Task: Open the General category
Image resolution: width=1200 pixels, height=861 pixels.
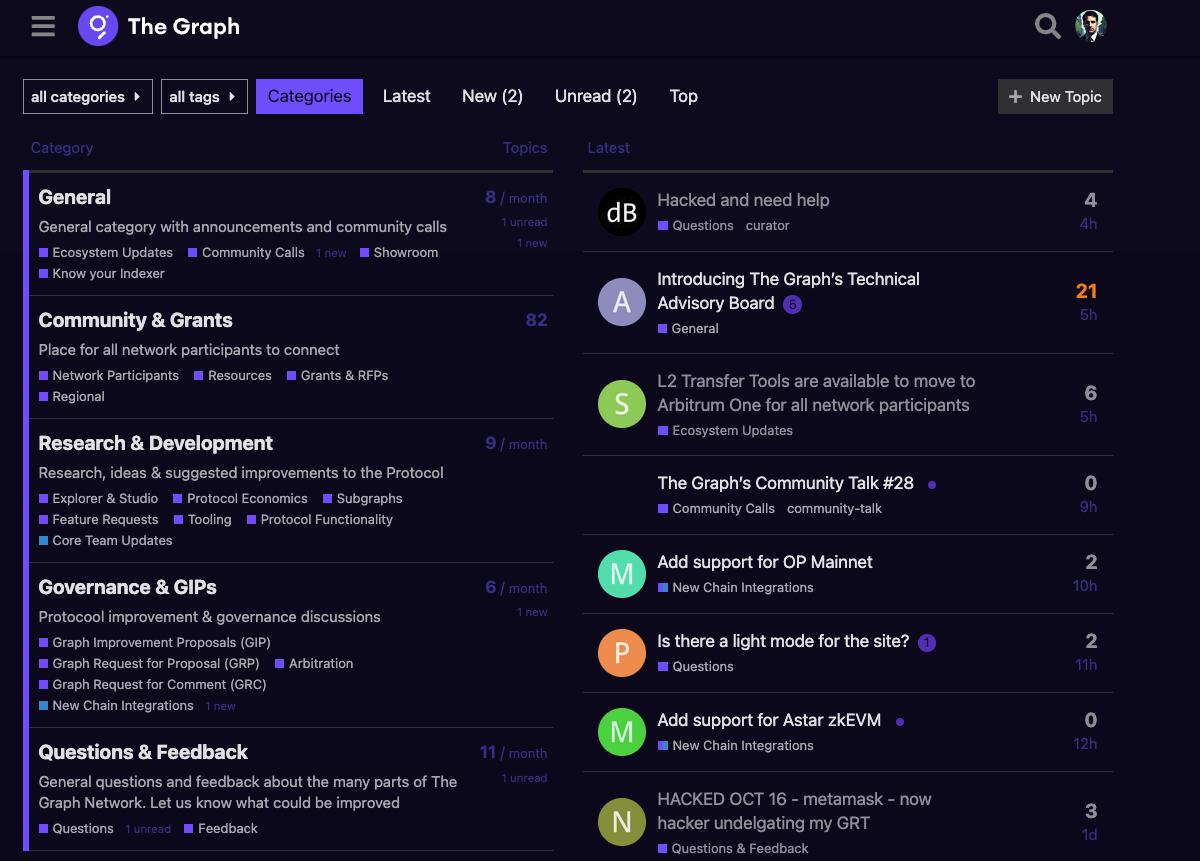Action: [75, 198]
